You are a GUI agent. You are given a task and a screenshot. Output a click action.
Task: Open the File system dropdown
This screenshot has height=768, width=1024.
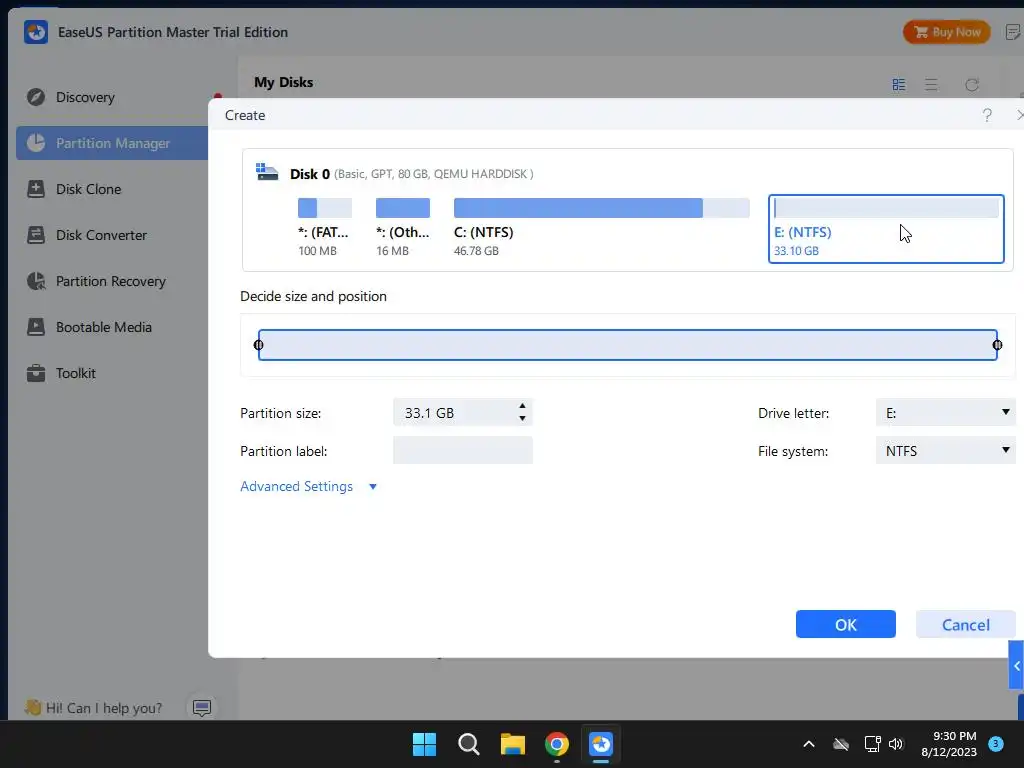click(946, 451)
